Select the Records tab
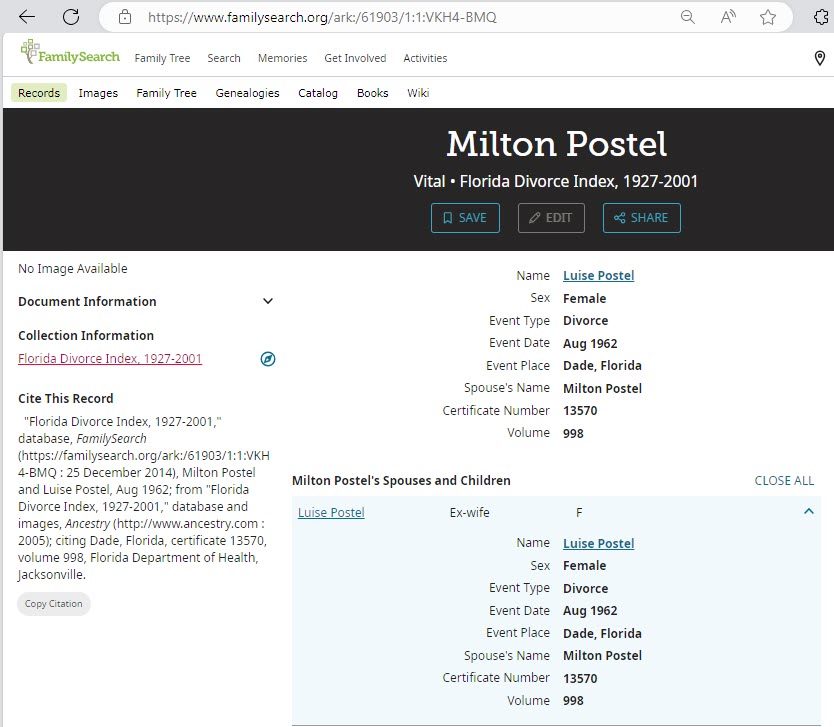 39,93
